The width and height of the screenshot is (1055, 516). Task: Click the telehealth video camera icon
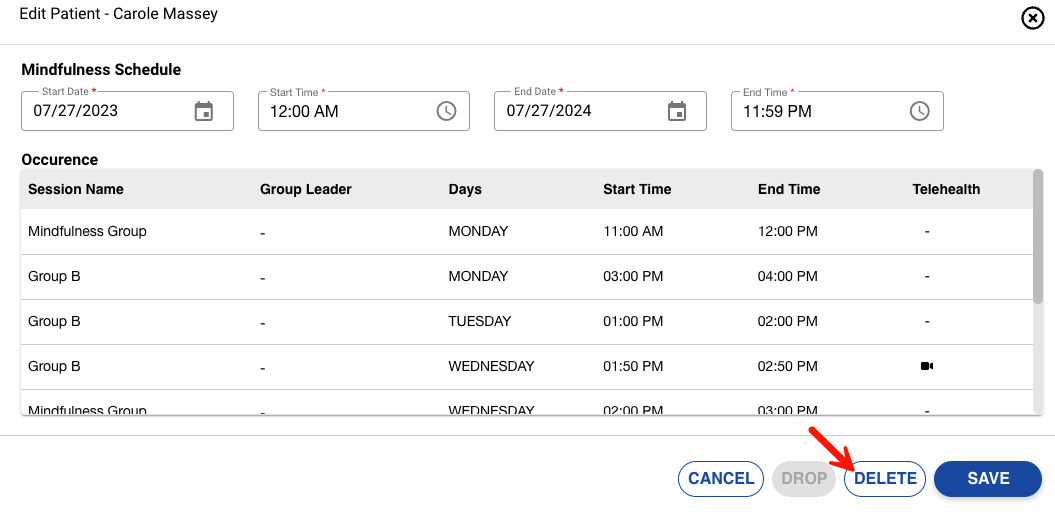click(926, 367)
